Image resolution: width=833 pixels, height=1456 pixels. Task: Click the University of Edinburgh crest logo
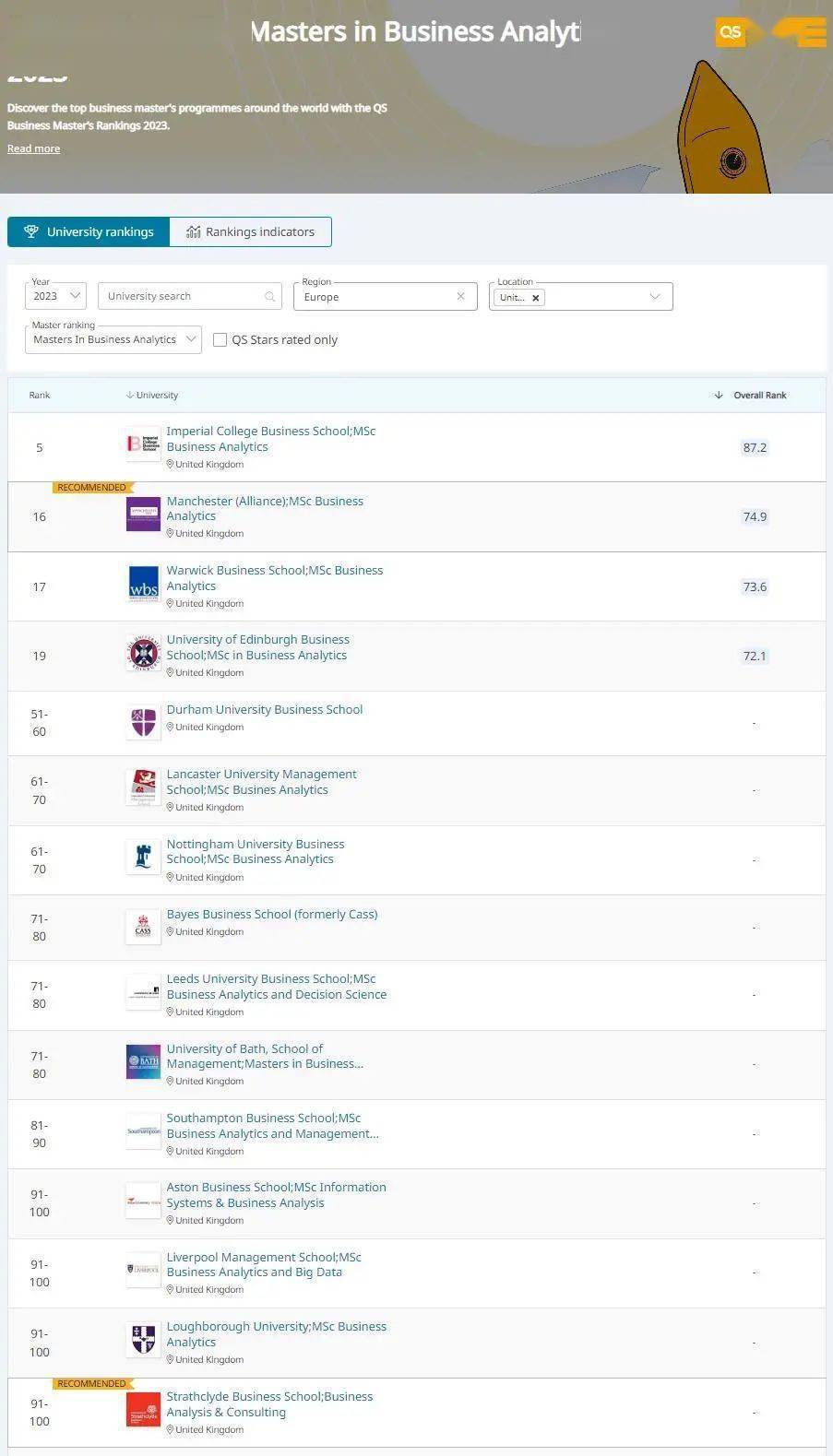point(143,654)
